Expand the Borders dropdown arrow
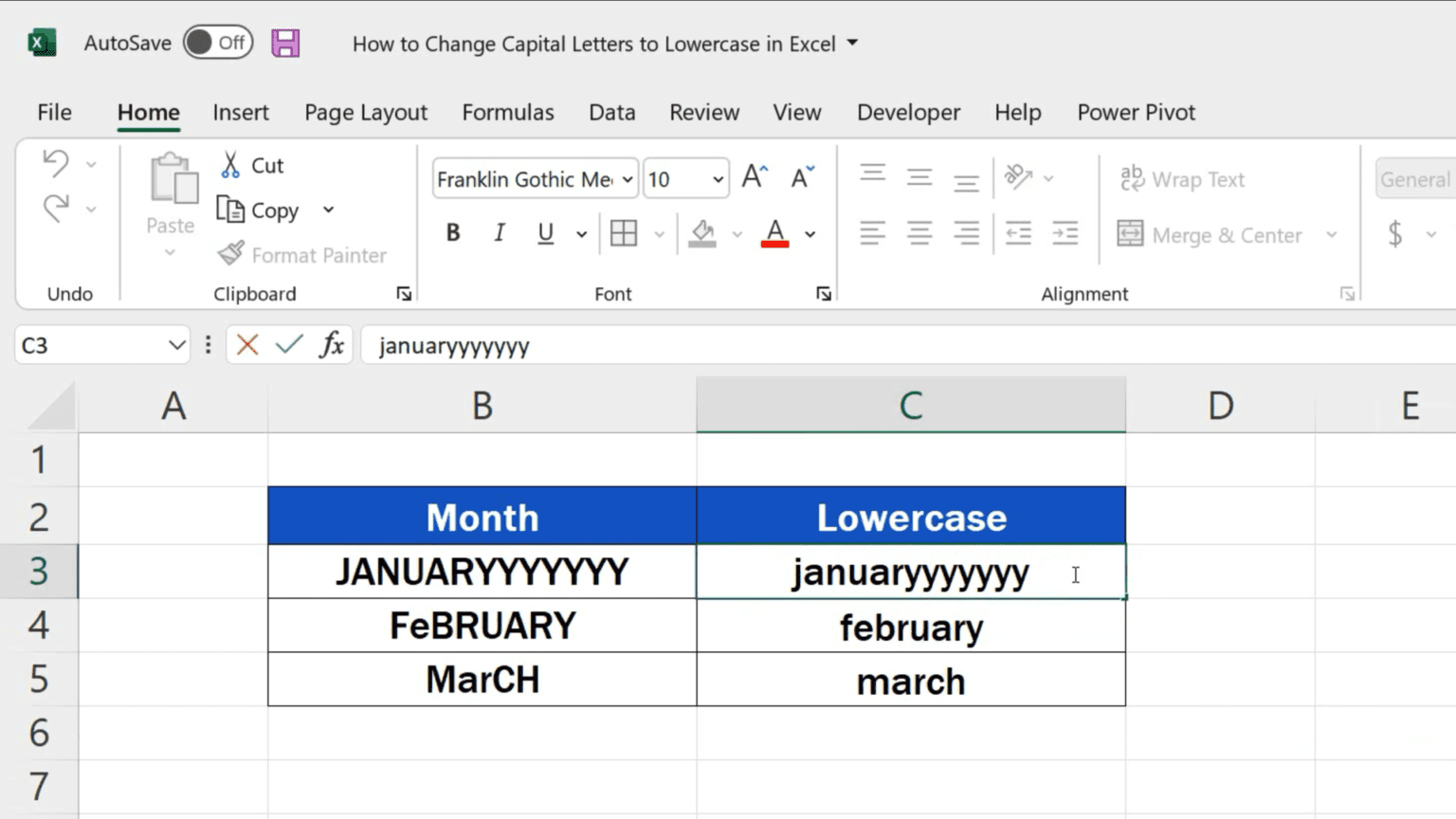Viewport: 1456px width, 819px height. 661,232
